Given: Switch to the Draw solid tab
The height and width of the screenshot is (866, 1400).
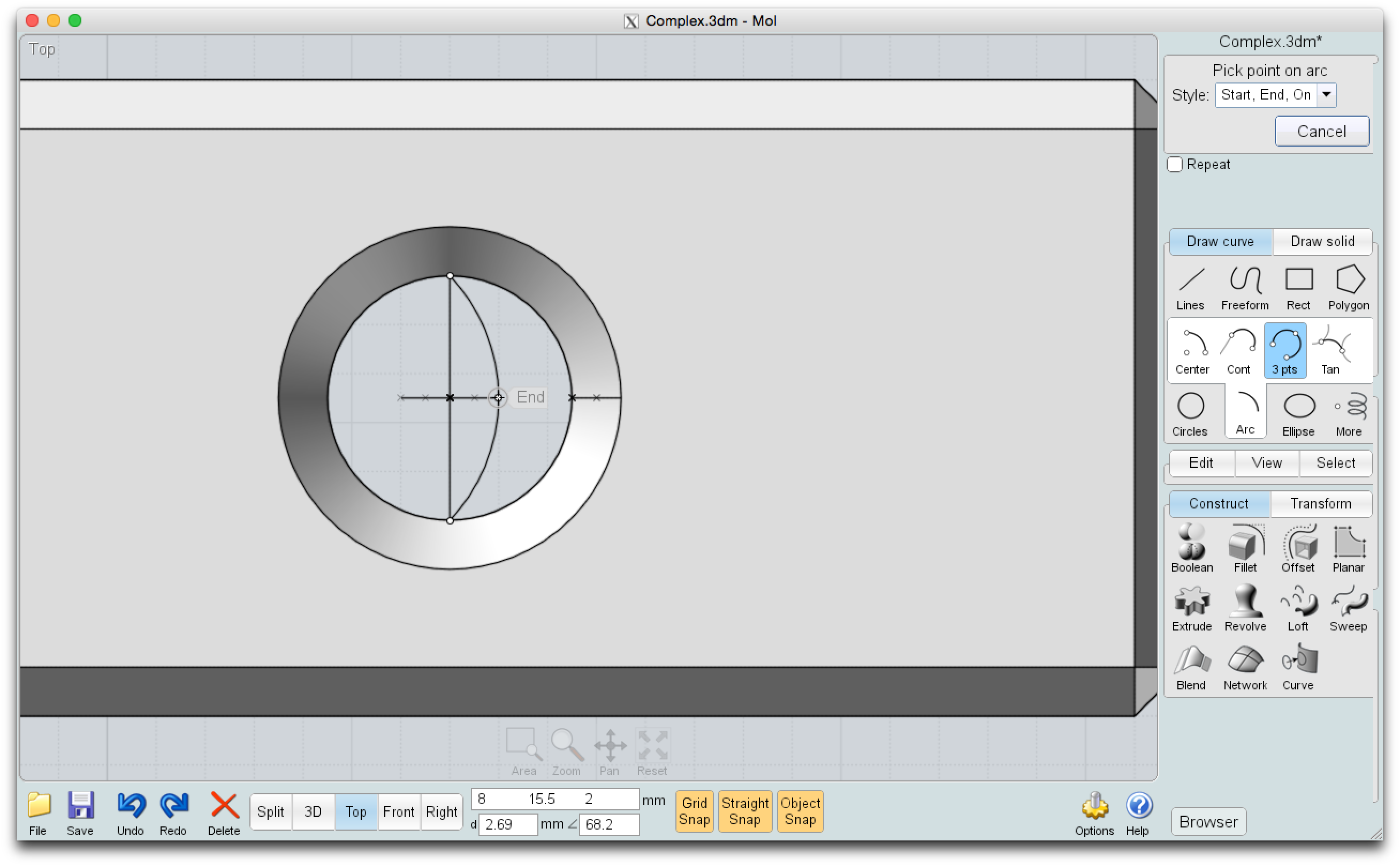Looking at the screenshot, I should point(1323,242).
